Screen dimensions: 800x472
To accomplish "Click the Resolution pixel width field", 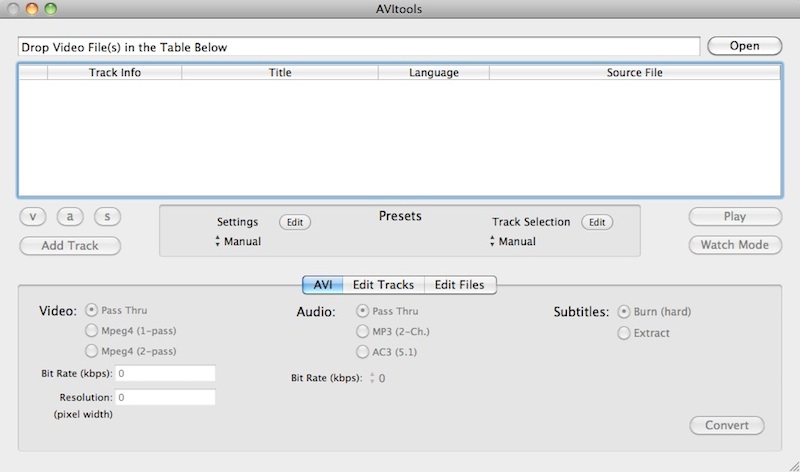I will tap(165, 397).
